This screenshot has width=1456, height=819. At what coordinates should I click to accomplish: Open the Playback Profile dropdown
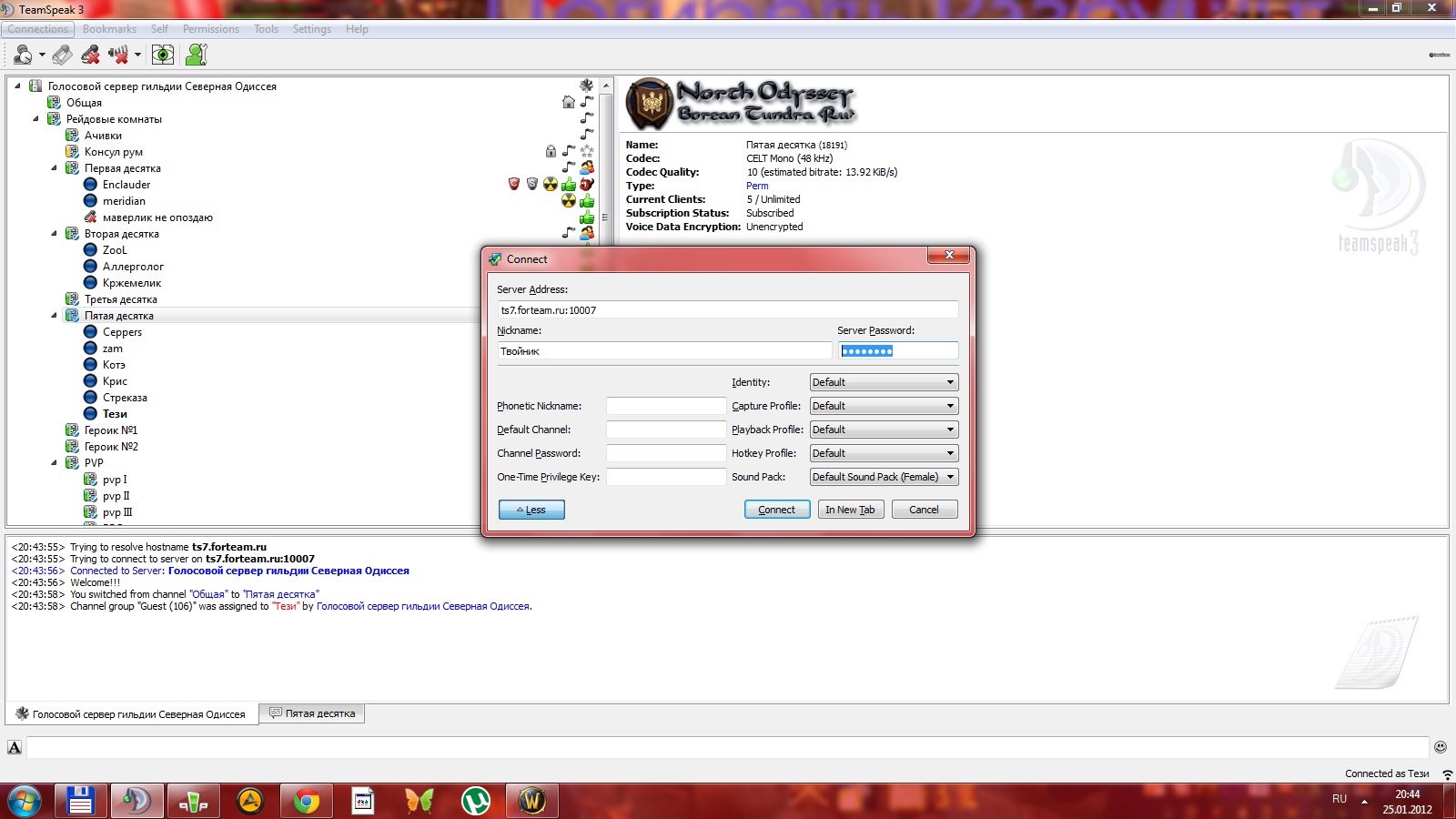tap(884, 430)
